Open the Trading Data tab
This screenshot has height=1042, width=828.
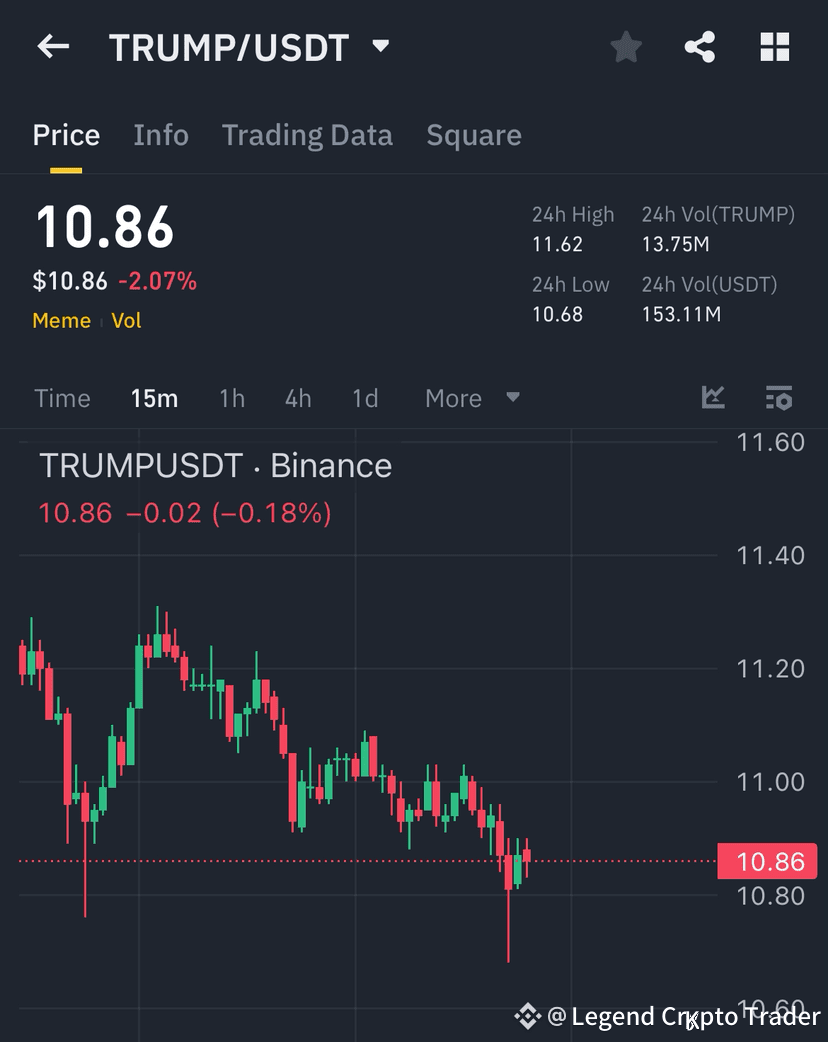(x=307, y=135)
